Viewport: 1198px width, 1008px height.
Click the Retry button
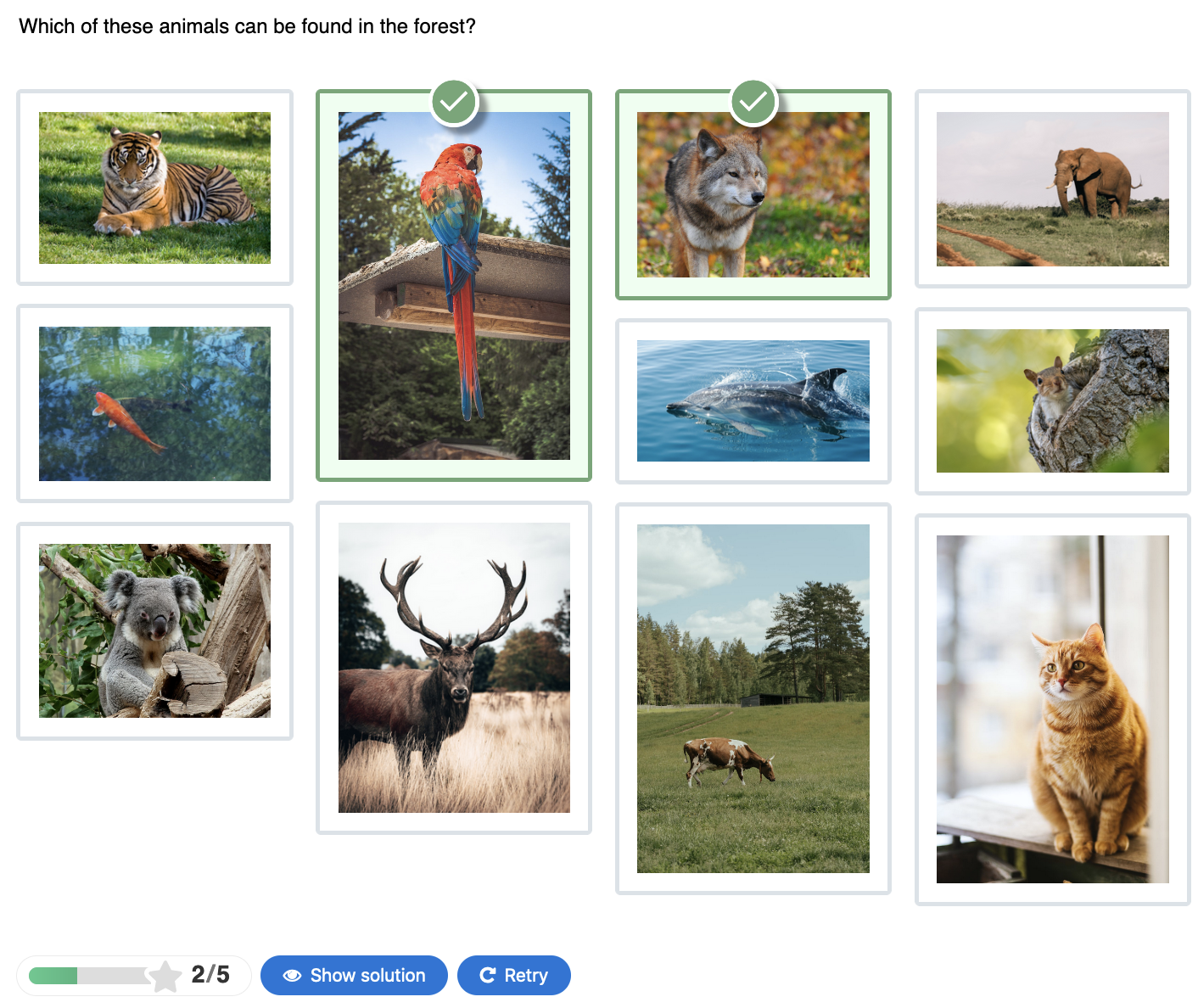coord(514,976)
